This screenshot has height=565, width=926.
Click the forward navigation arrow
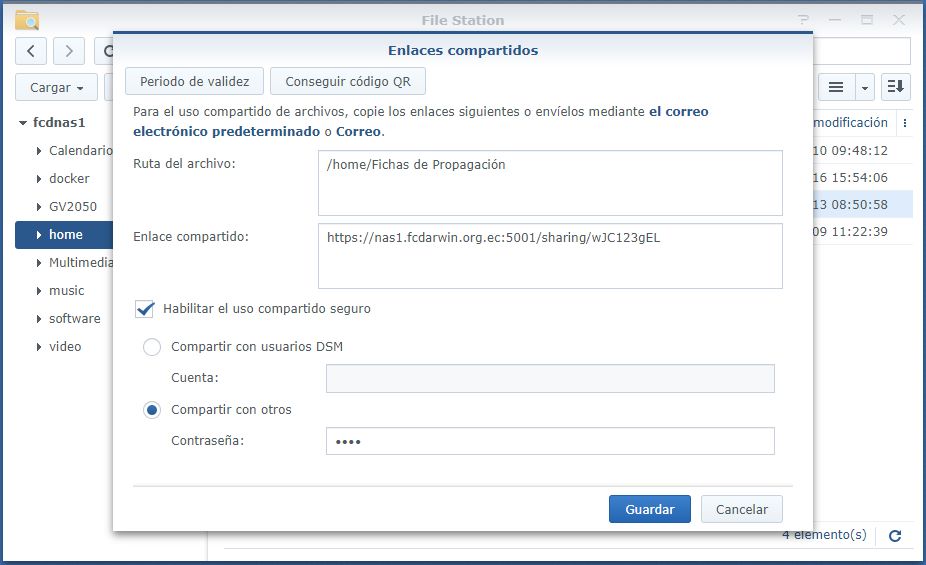click(x=69, y=51)
